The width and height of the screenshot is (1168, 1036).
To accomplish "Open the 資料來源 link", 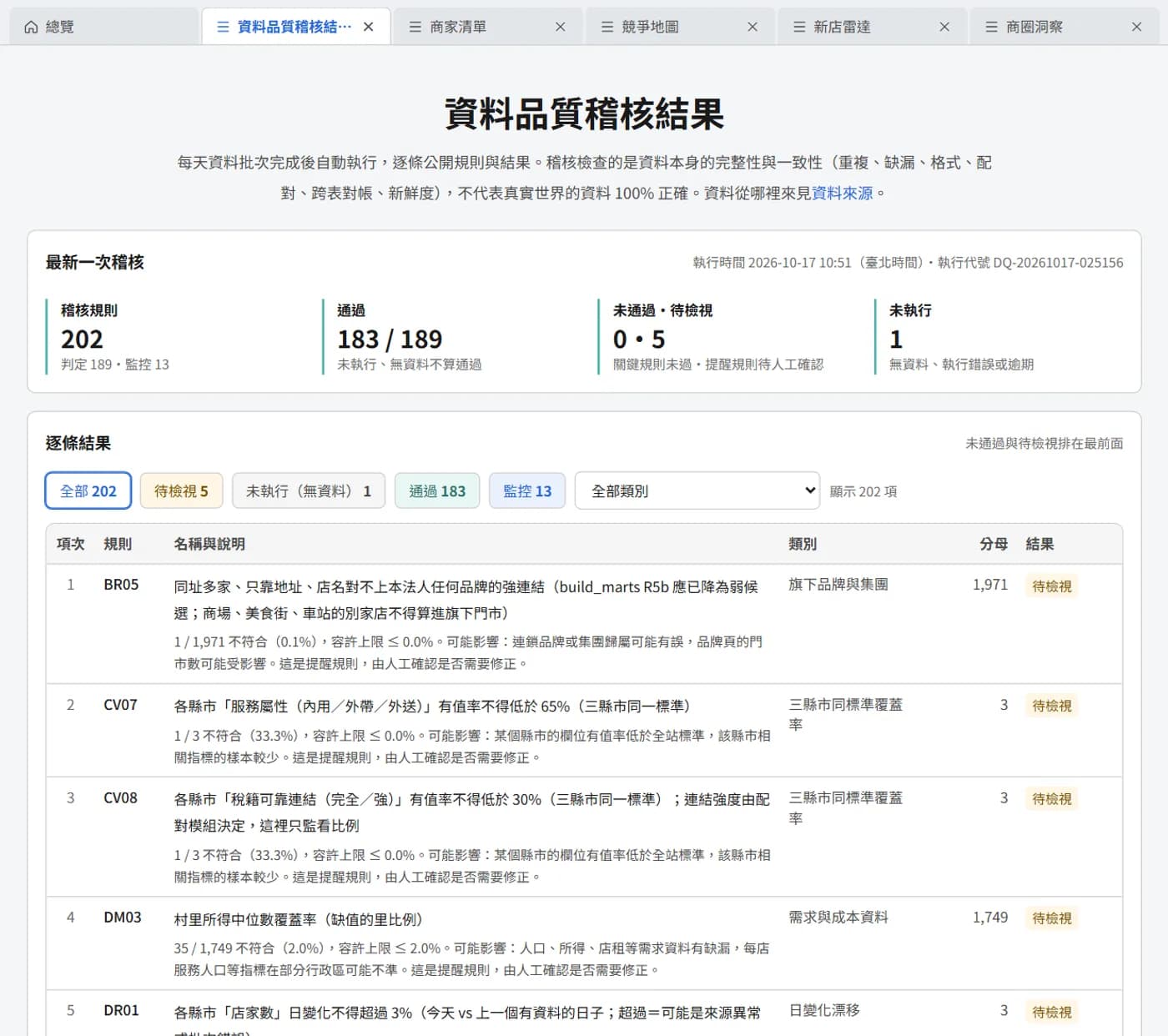I will tap(843, 194).
